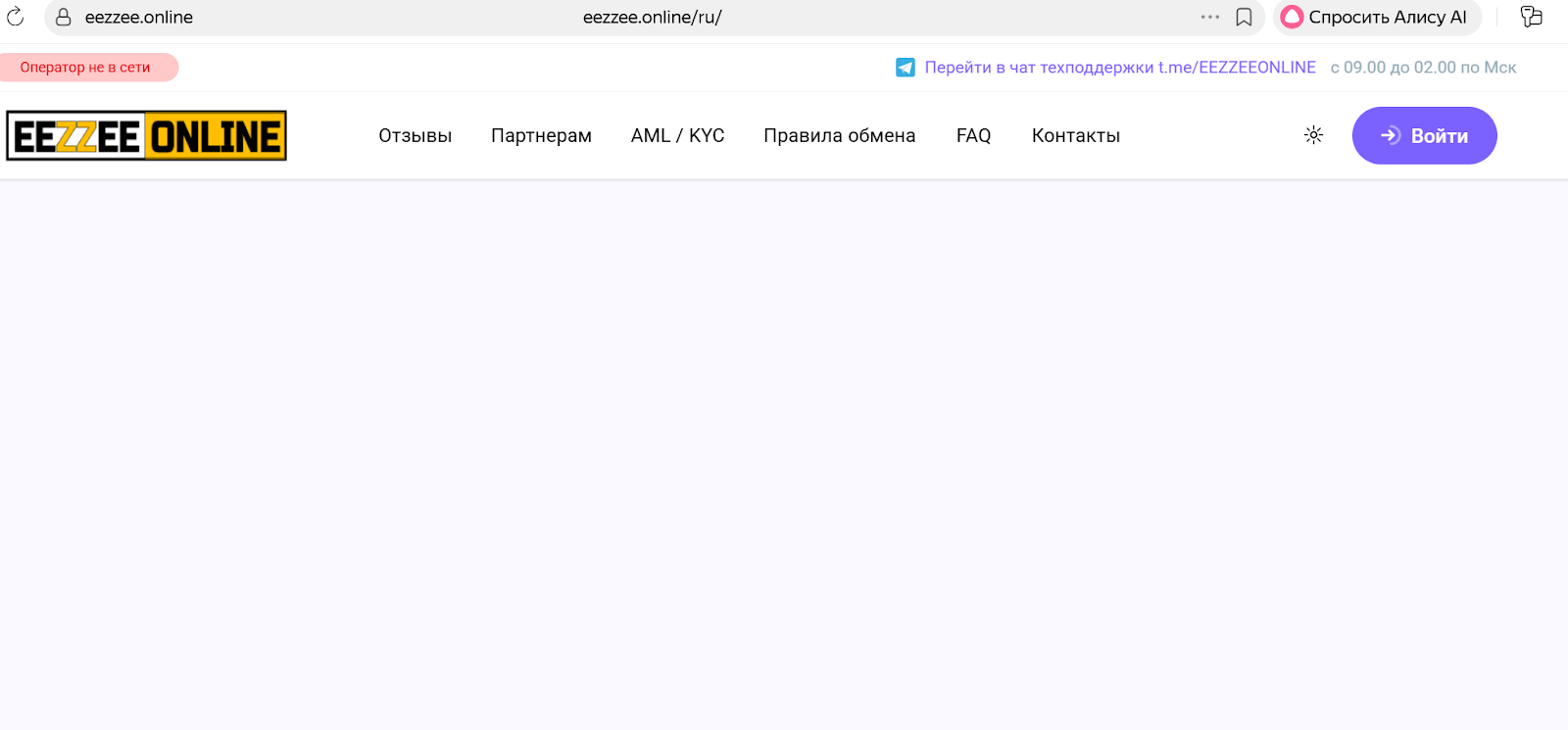1568x730 pixels.
Task: Click the Alice AI logo icon
Action: pos(1293,17)
